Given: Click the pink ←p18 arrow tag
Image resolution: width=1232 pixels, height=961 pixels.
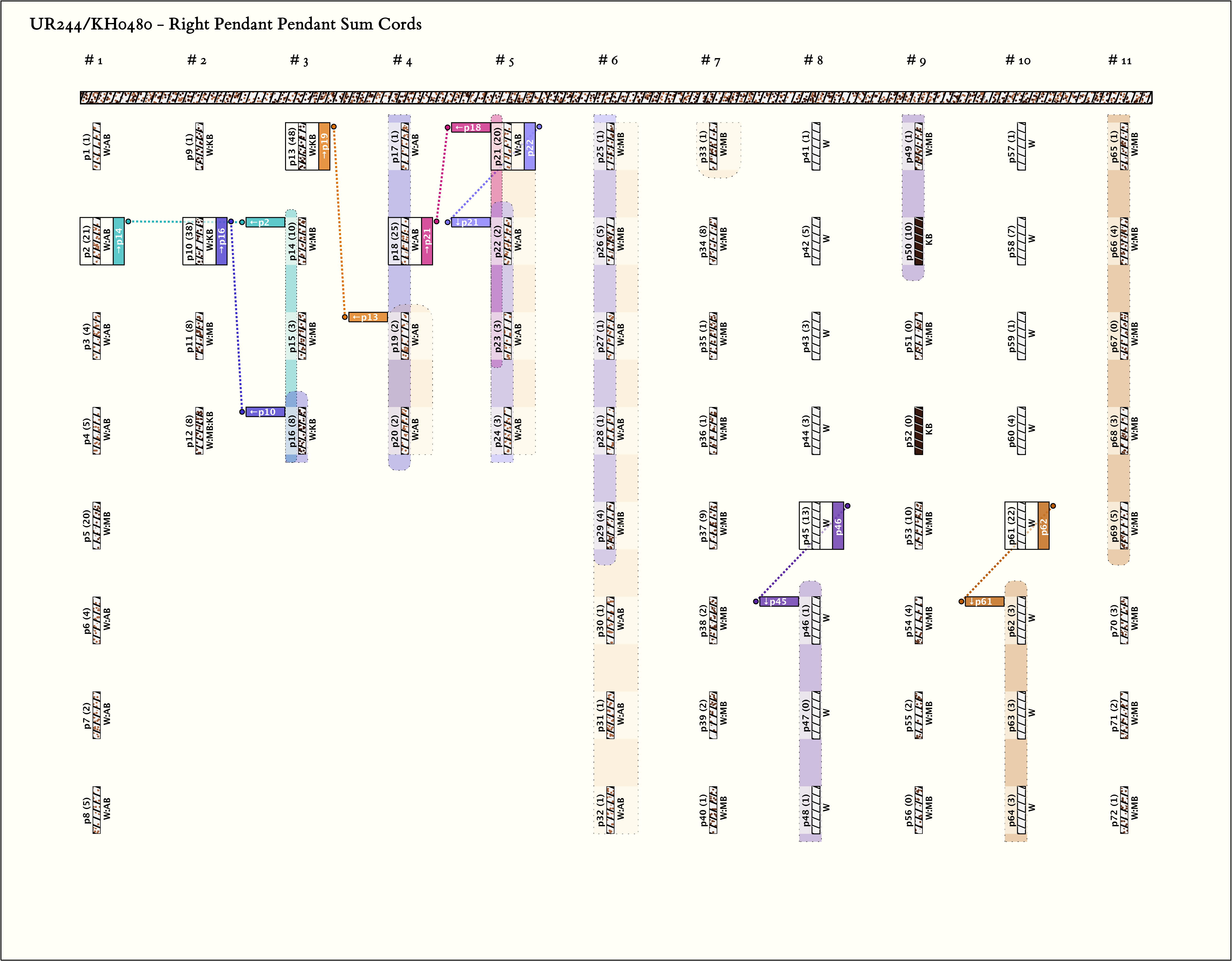Looking at the screenshot, I should click(471, 128).
